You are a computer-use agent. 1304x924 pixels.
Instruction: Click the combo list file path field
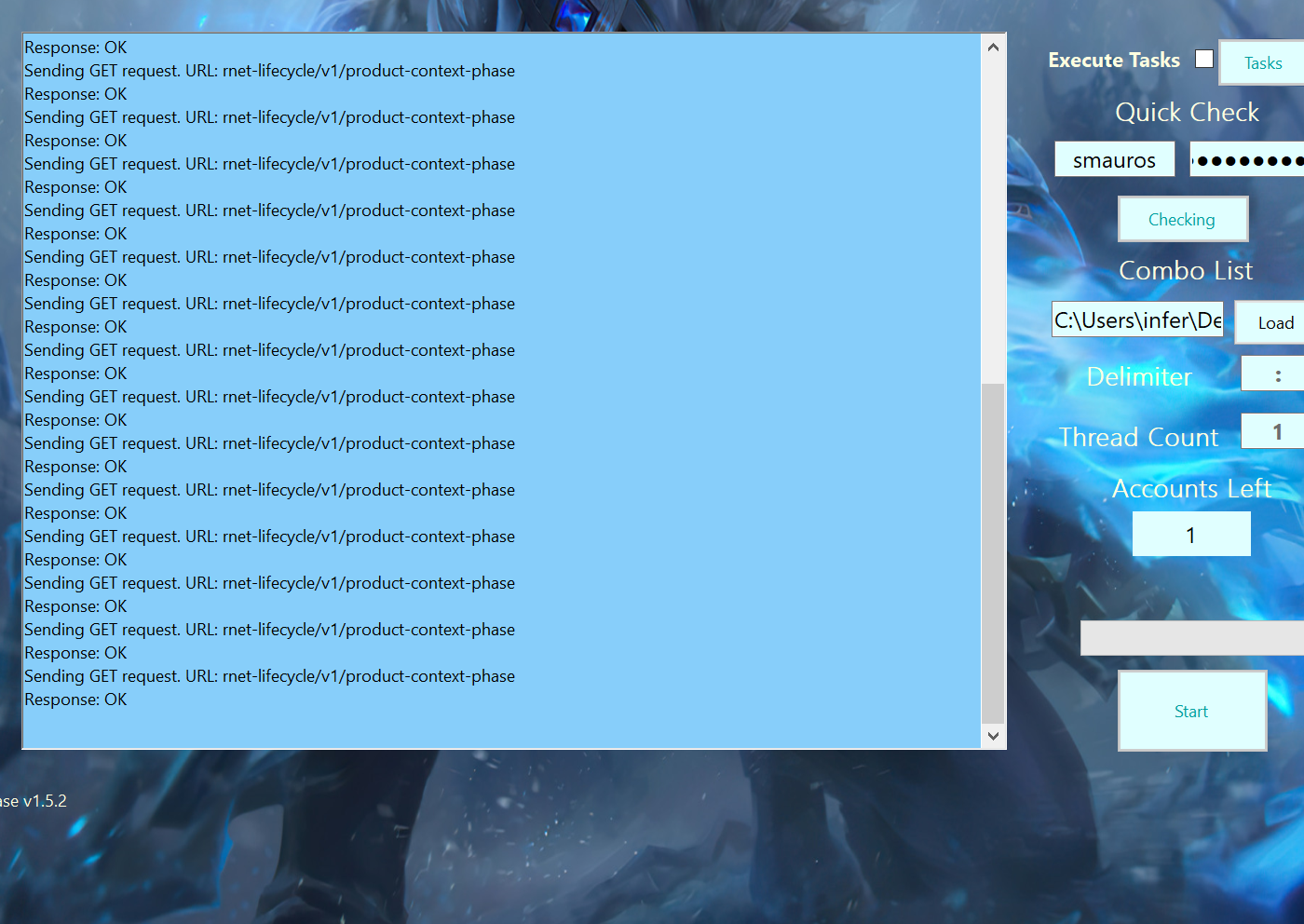(1137, 319)
